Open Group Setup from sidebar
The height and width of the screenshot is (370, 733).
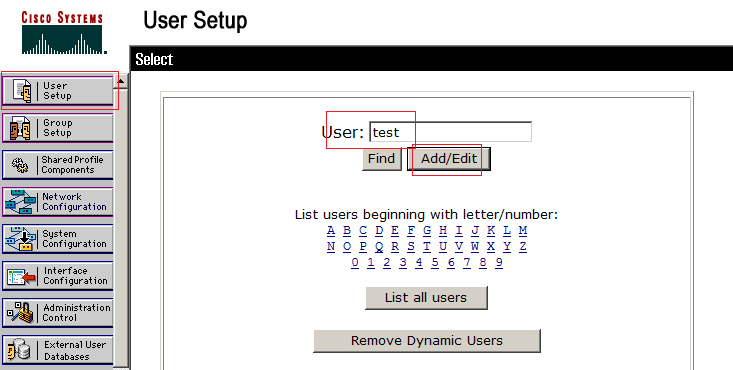click(57, 128)
